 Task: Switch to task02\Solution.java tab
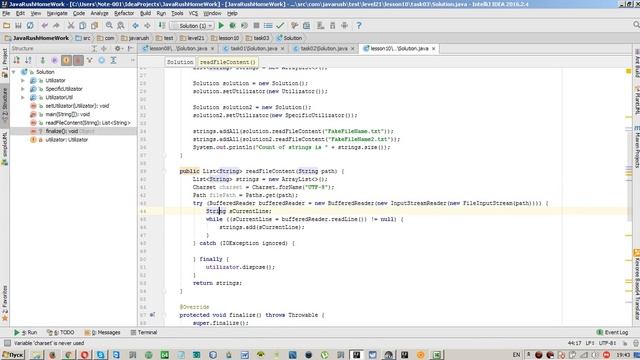[324, 49]
